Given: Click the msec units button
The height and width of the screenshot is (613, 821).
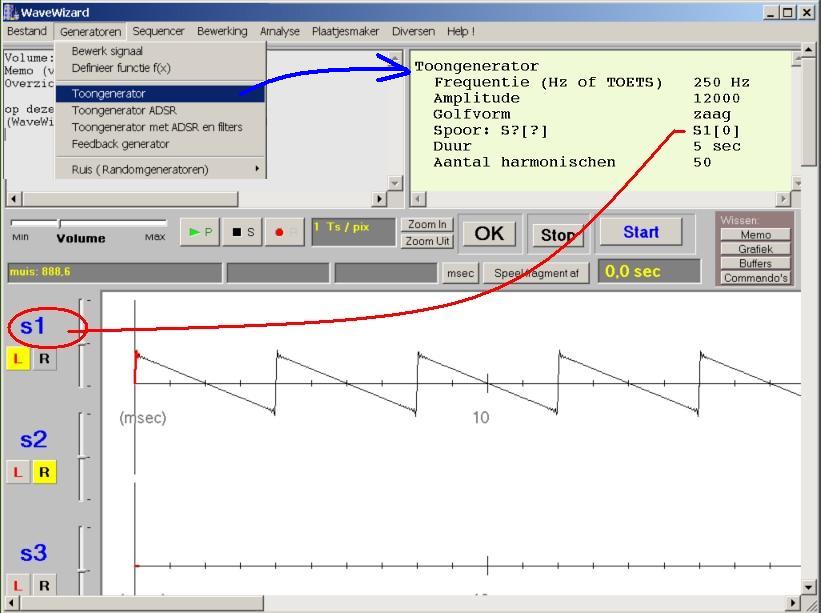Looking at the screenshot, I should tap(460, 273).
